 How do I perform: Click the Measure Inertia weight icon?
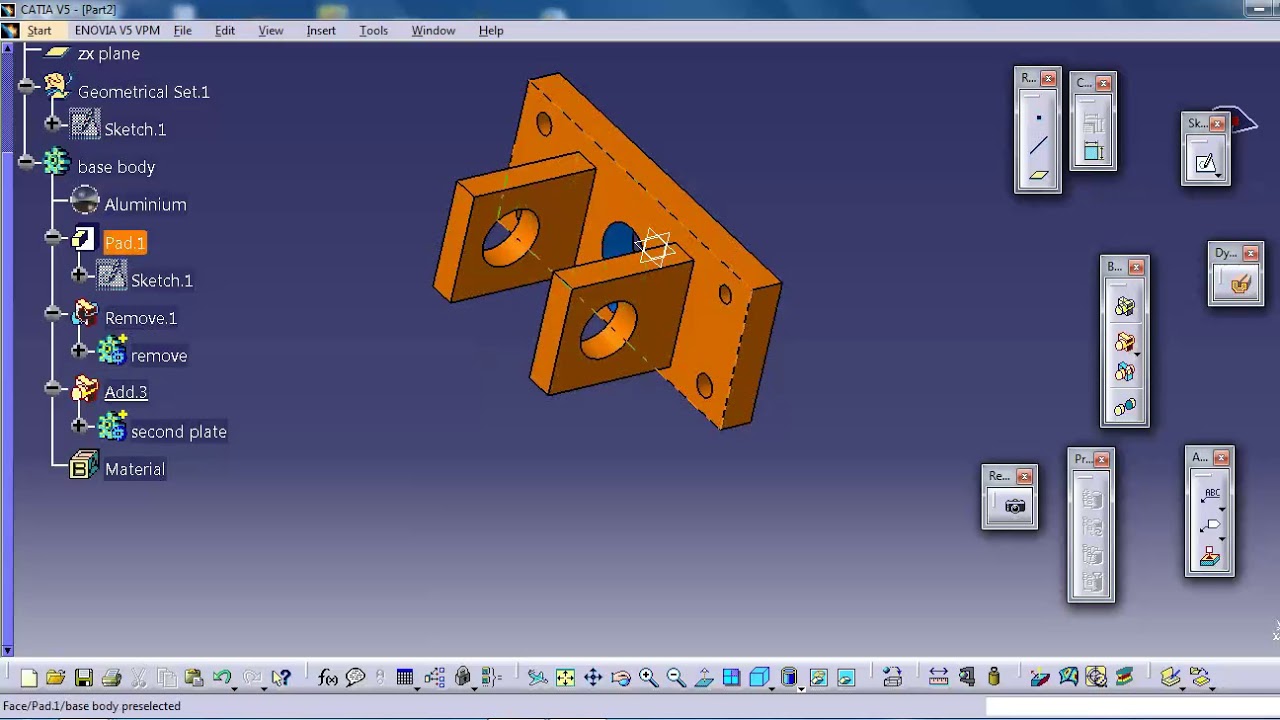[x=993, y=678]
